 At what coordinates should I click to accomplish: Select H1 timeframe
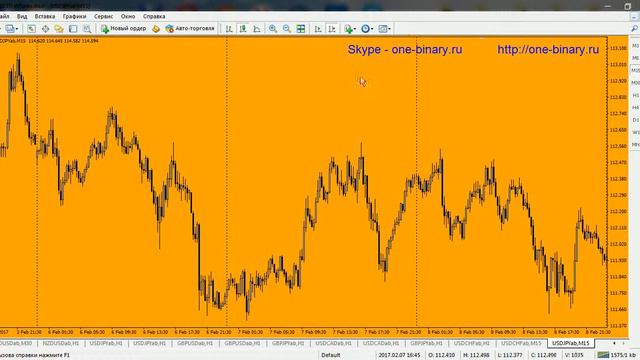635,95
